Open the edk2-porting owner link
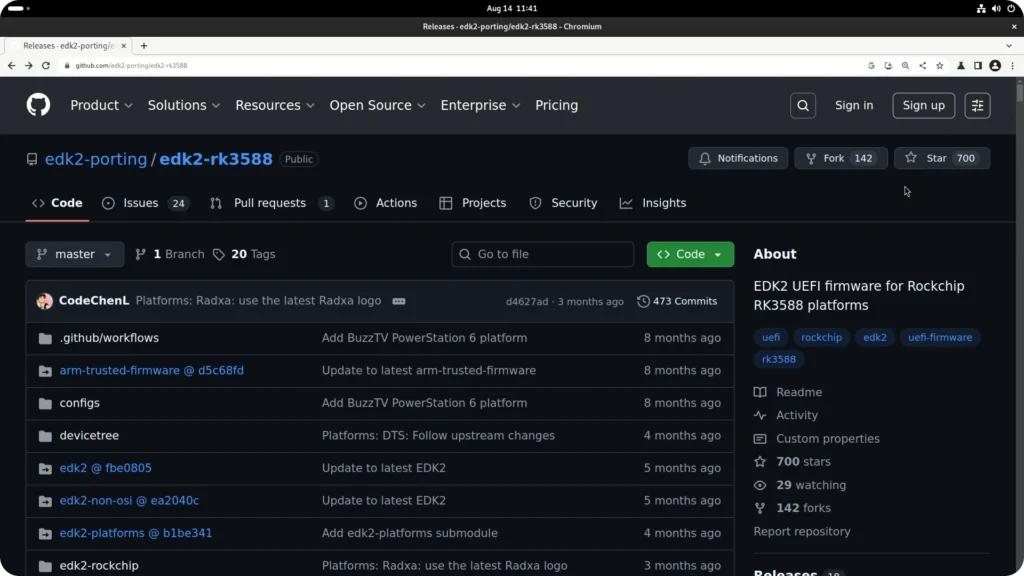 [96, 159]
